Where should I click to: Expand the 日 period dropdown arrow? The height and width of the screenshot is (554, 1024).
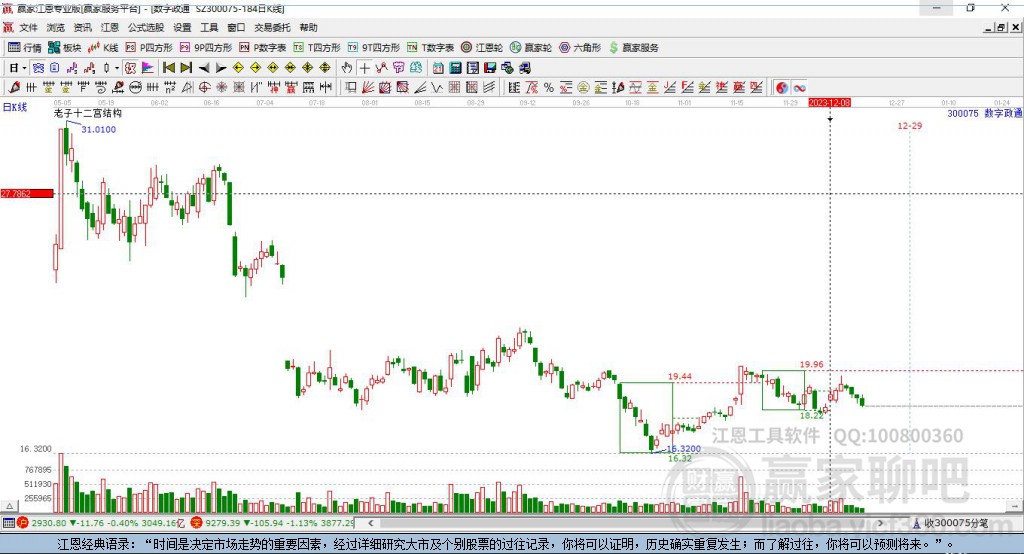tap(24, 68)
